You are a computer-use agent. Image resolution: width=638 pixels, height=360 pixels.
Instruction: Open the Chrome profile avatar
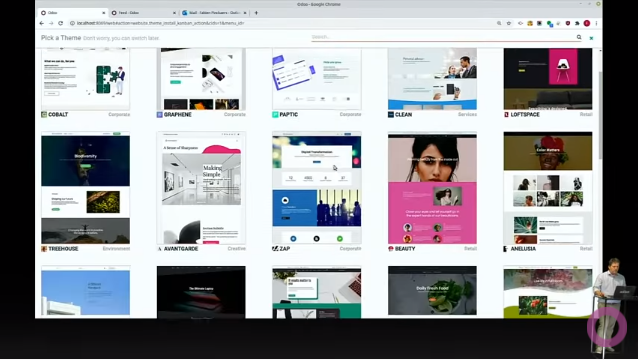point(587,23)
